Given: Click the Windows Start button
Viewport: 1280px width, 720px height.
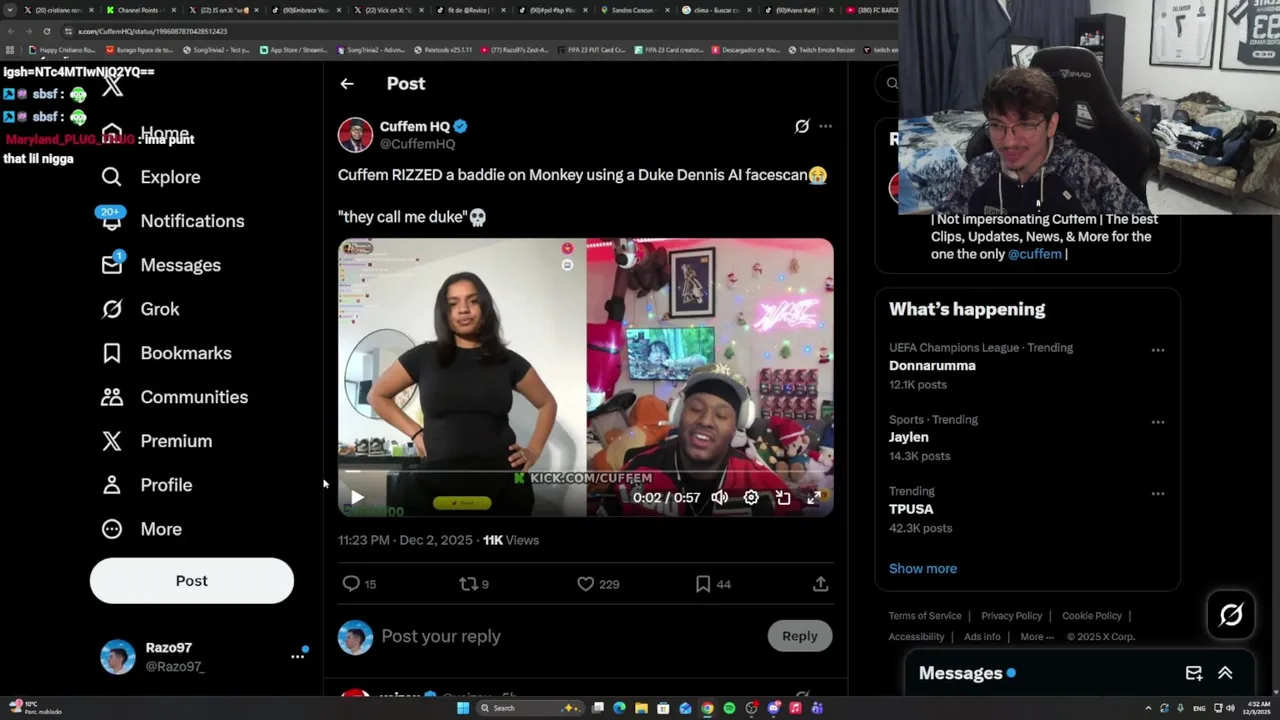Looking at the screenshot, I should click(x=463, y=708).
